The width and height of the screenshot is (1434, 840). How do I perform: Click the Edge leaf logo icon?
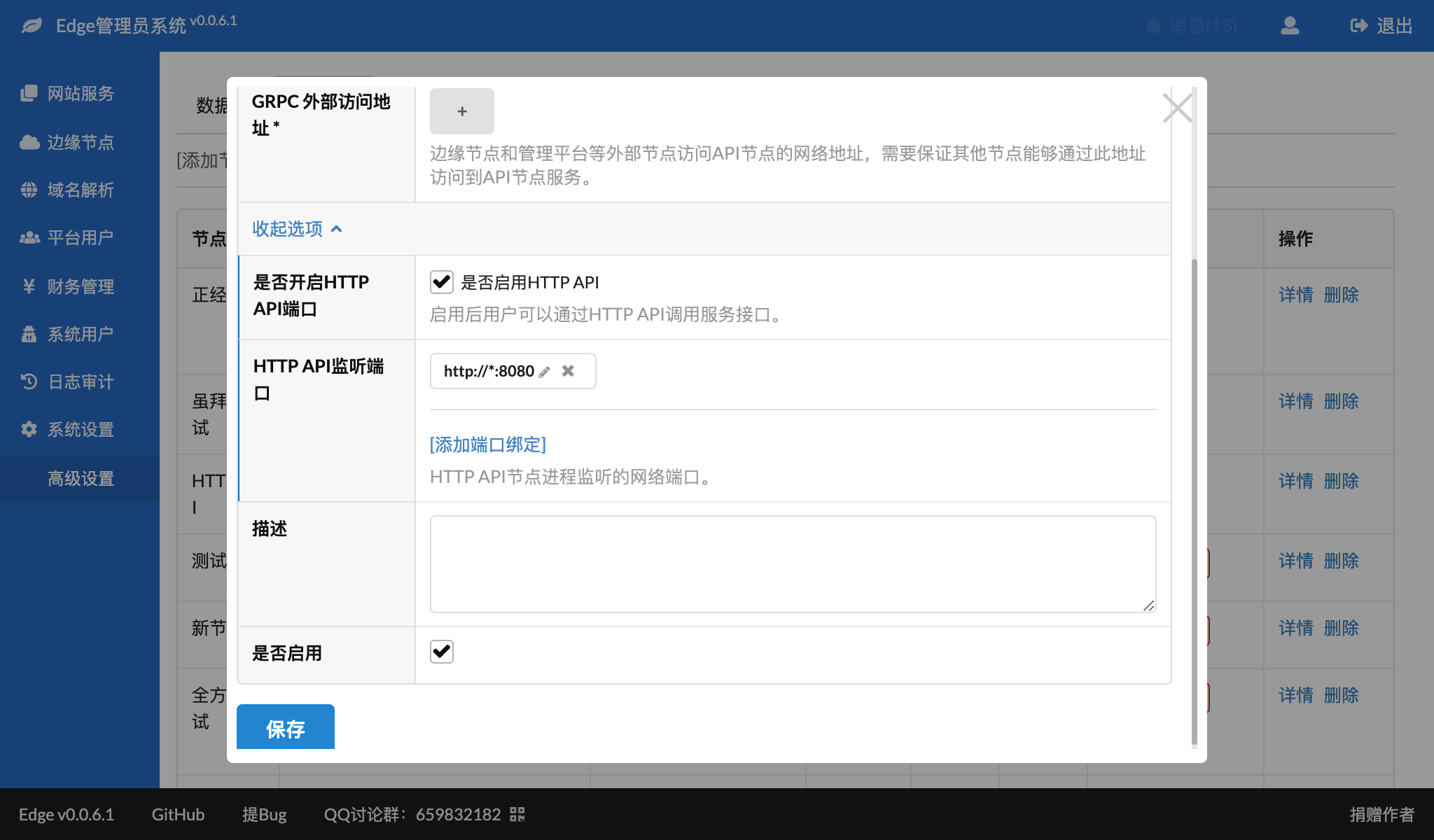(x=32, y=26)
